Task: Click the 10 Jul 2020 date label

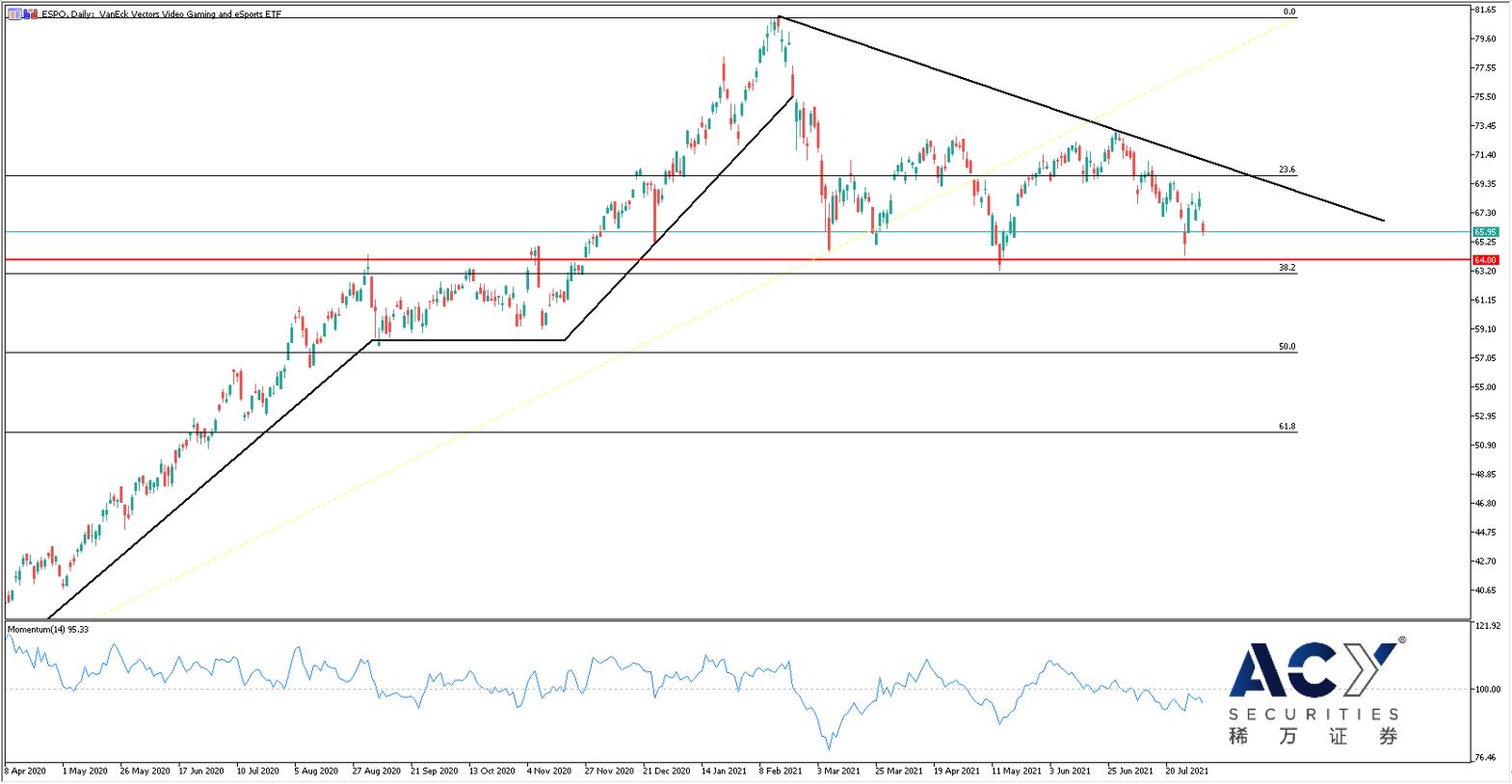Action: (258, 771)
